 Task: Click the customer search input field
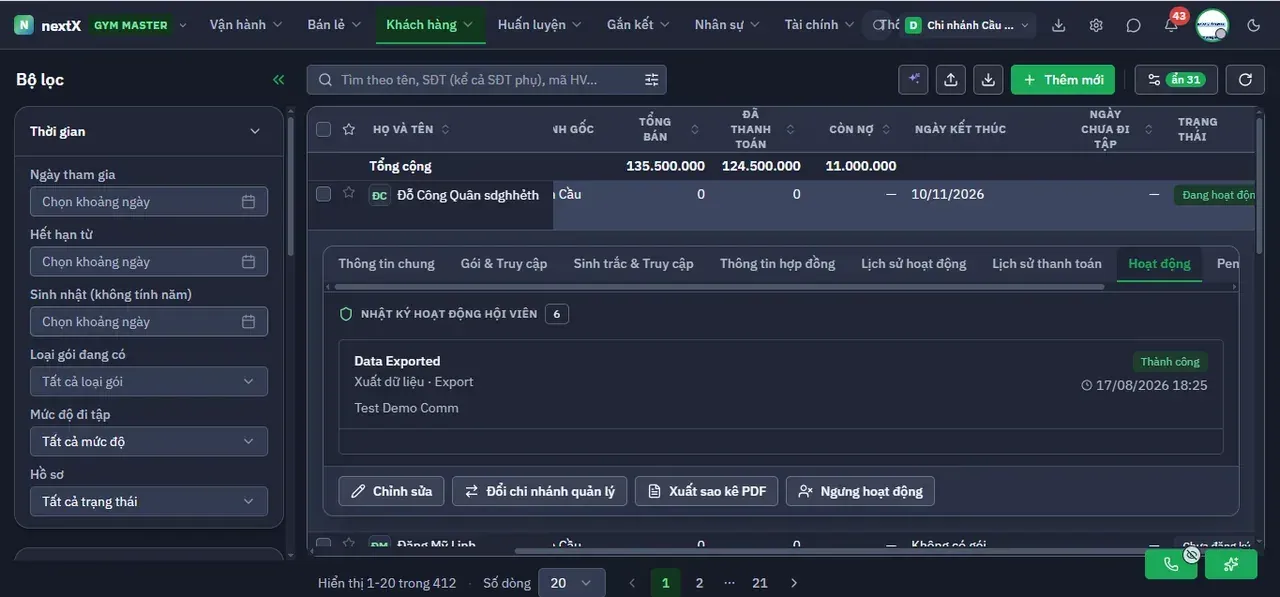pyautogui.click(x=486, y=80)
